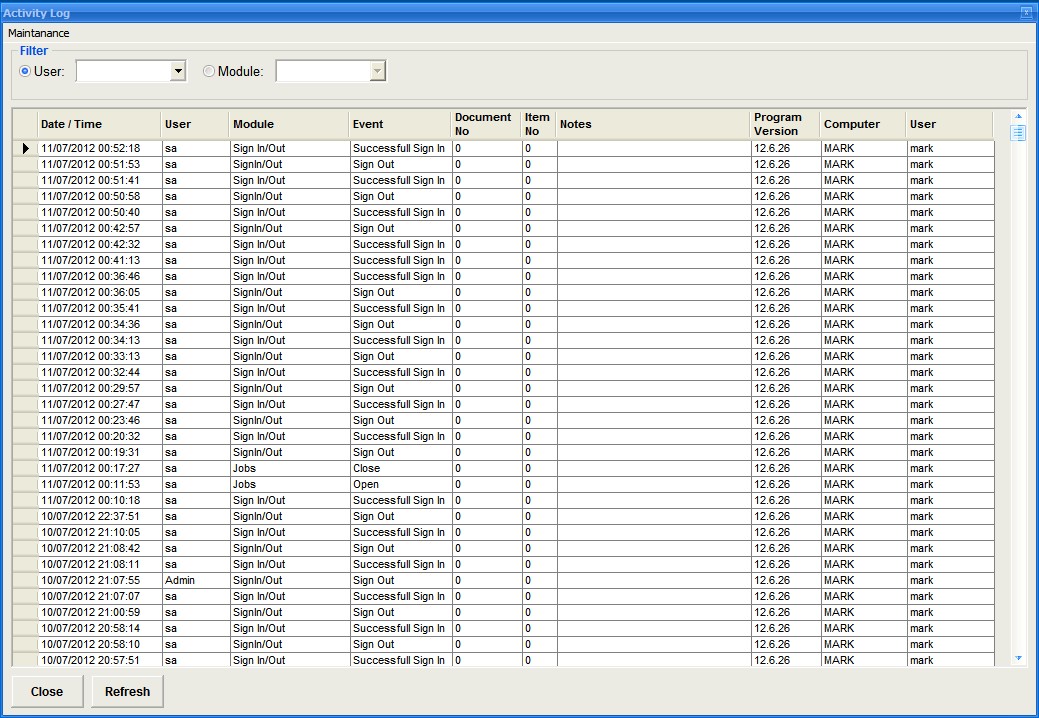This screenshot has width=1039, height=718.
Task: Click the vertical scrollbar thumb
Action: (1018, 133)
